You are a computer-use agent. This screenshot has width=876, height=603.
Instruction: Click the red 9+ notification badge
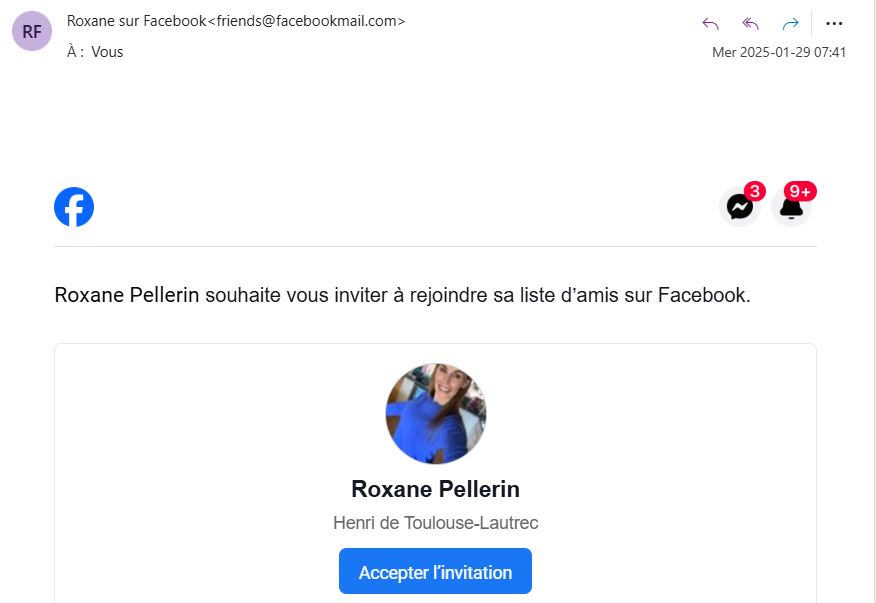[x=800, y=191]
